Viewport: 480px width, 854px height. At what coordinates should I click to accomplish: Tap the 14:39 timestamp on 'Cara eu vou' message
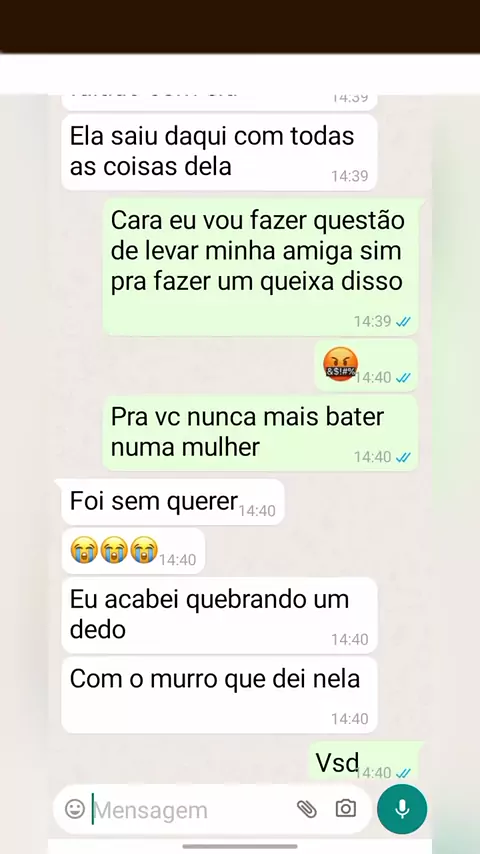pos(373,321)
